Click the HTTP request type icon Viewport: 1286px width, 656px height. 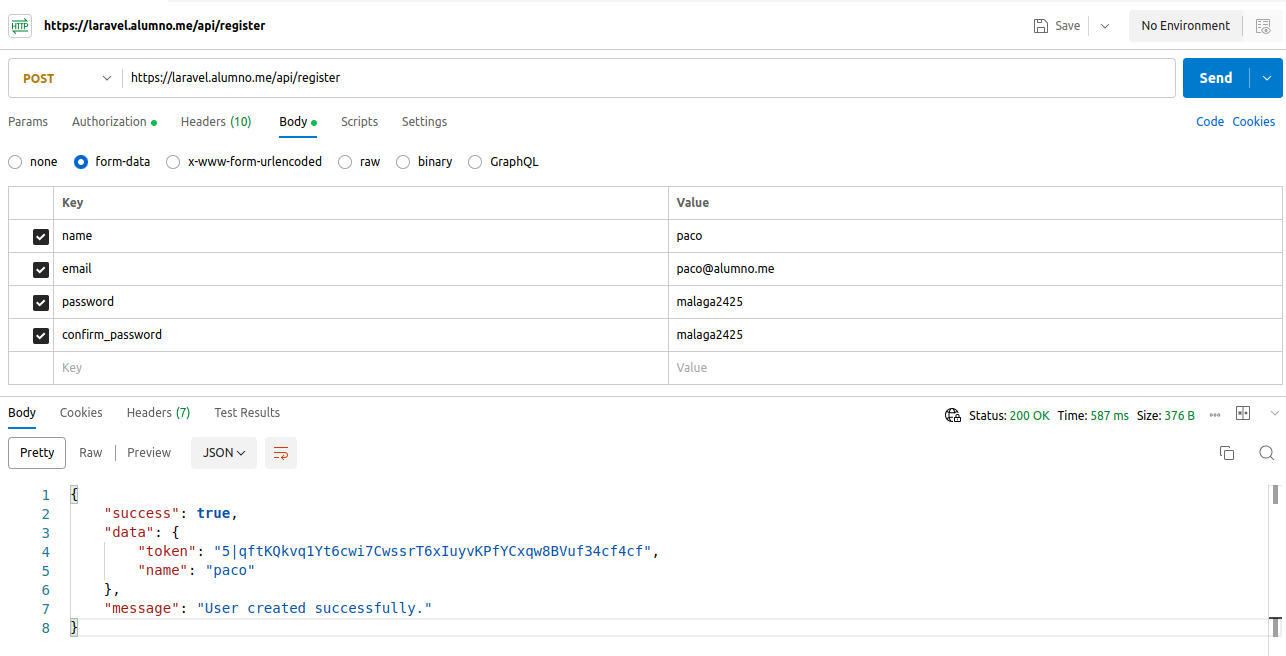click(20, 26)
